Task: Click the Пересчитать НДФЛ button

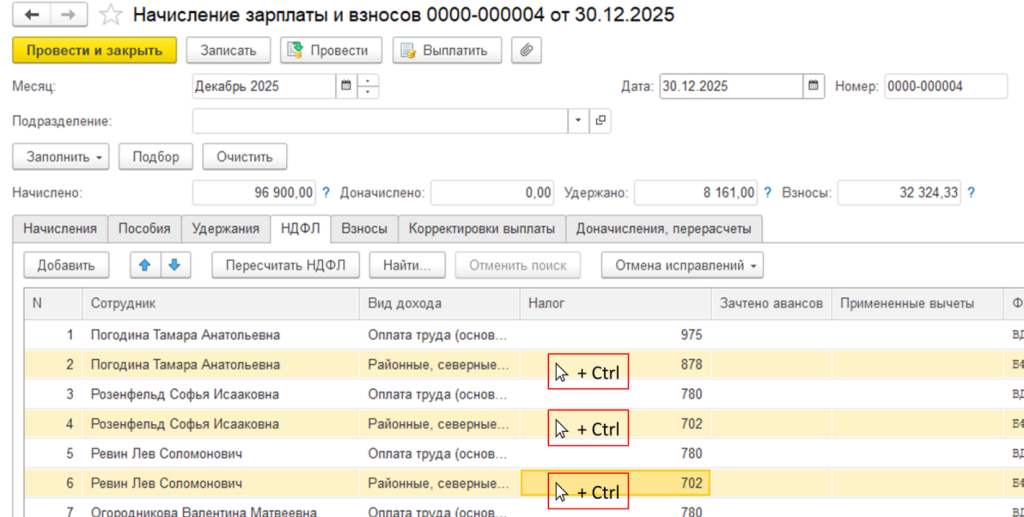Action: click(285, 265)
